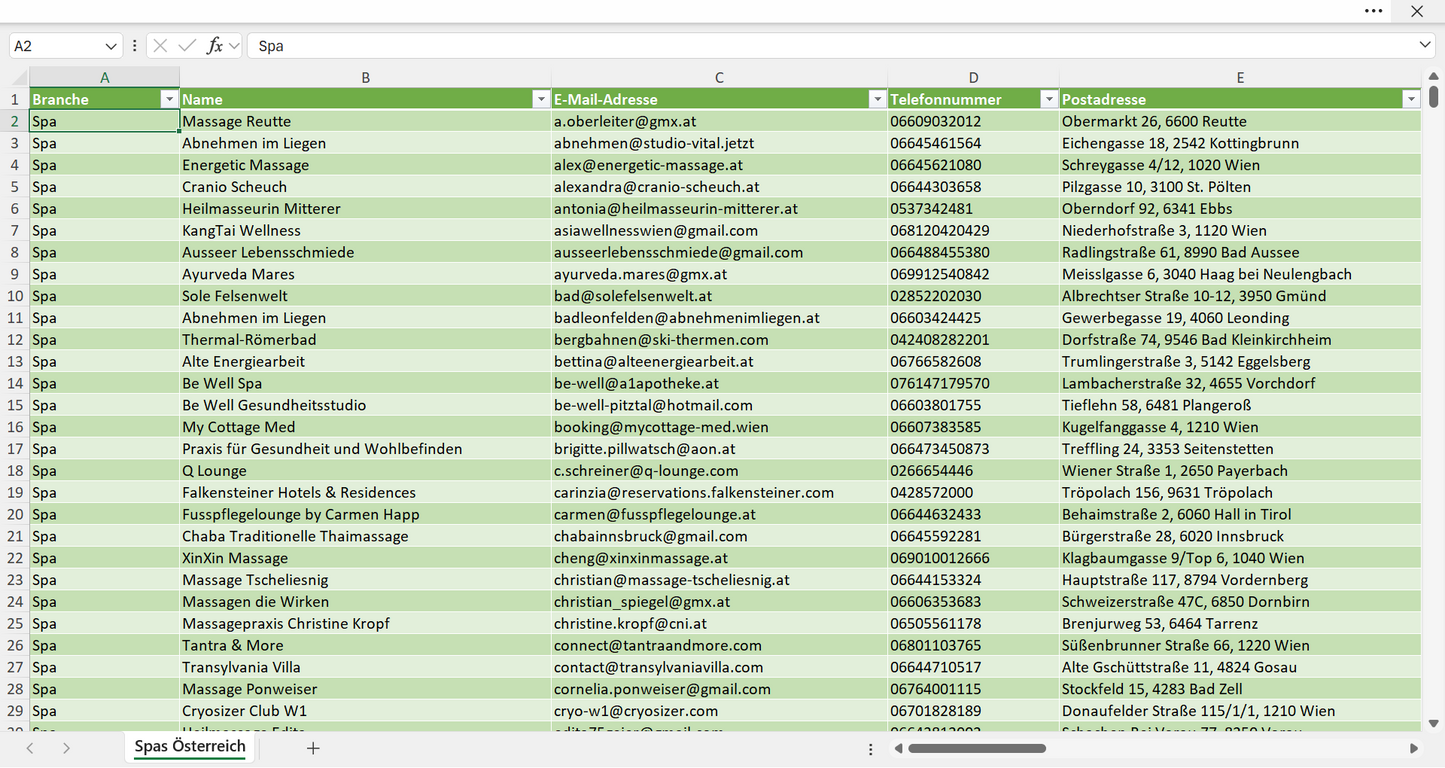The height and width of the screenshot is (768, 1445).
Task: Click the vertical scrollbar down arrow
Action: [1434, 723]
